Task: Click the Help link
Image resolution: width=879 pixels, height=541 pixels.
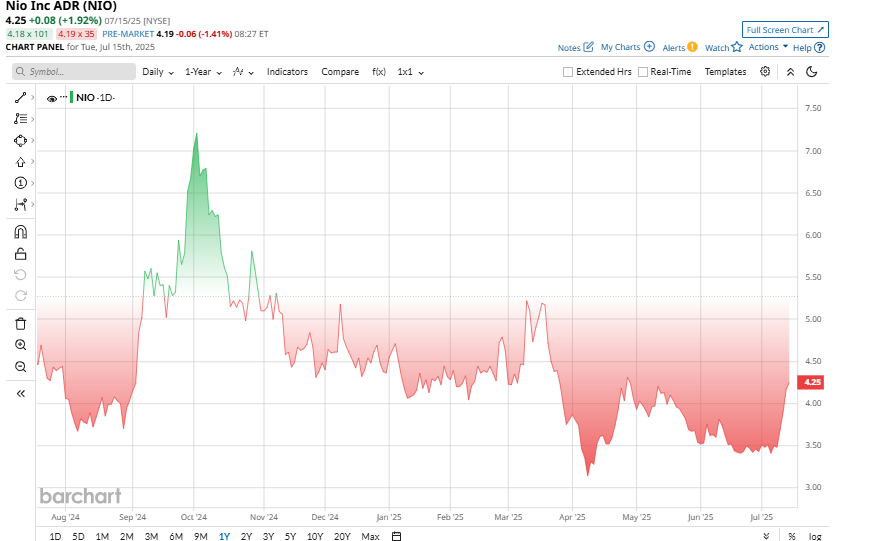Action: click(802, 48)
